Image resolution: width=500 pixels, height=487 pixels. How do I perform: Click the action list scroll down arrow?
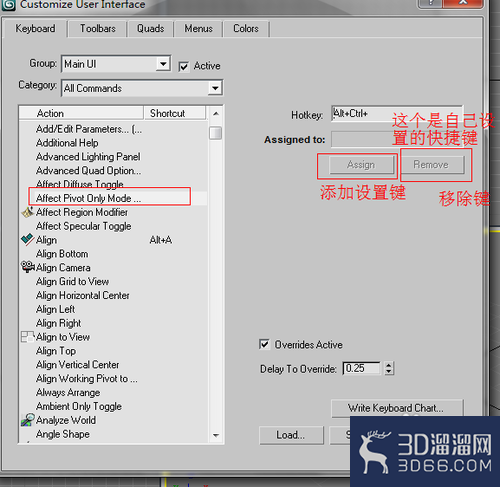(x=216, y=435)
